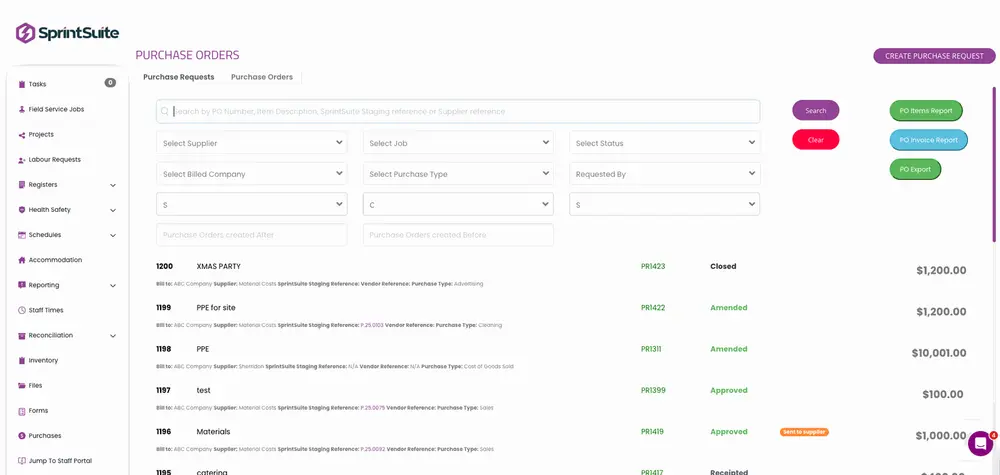This screenshot has width=1000, height=475.
Task: Switch to the Purchase Requests tab
Action: (x=179, y=77)
